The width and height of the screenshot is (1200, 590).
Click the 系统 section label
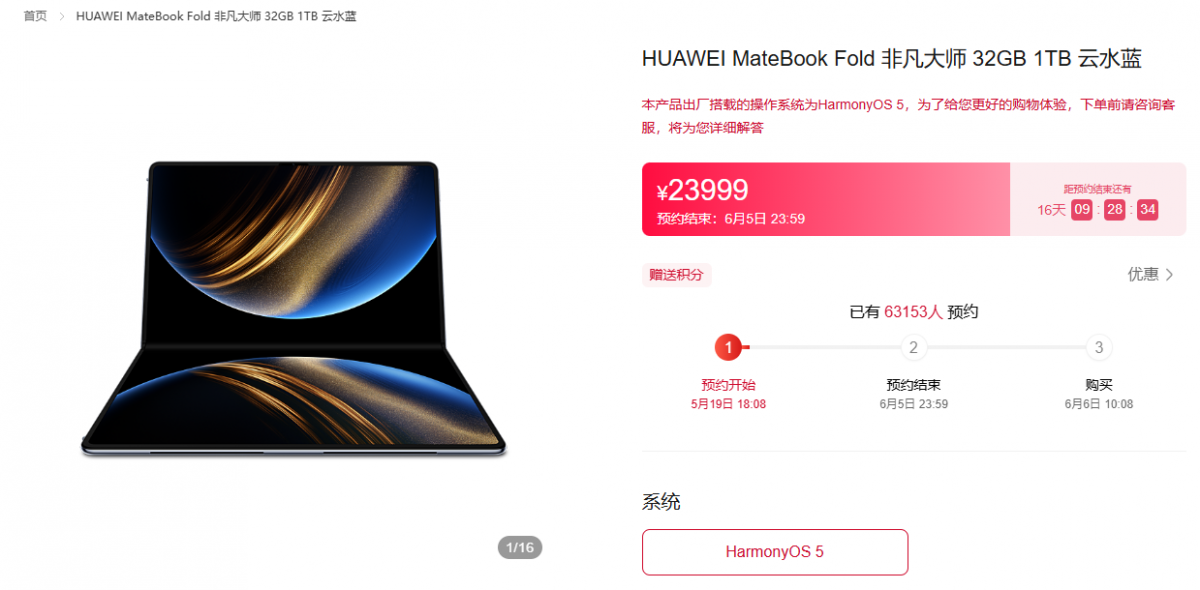(x=661, y=502)
